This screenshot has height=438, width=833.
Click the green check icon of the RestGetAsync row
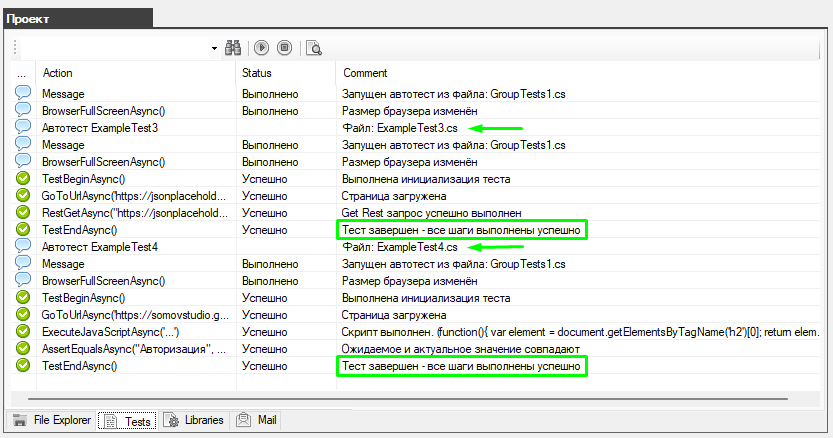pos(23,212)
